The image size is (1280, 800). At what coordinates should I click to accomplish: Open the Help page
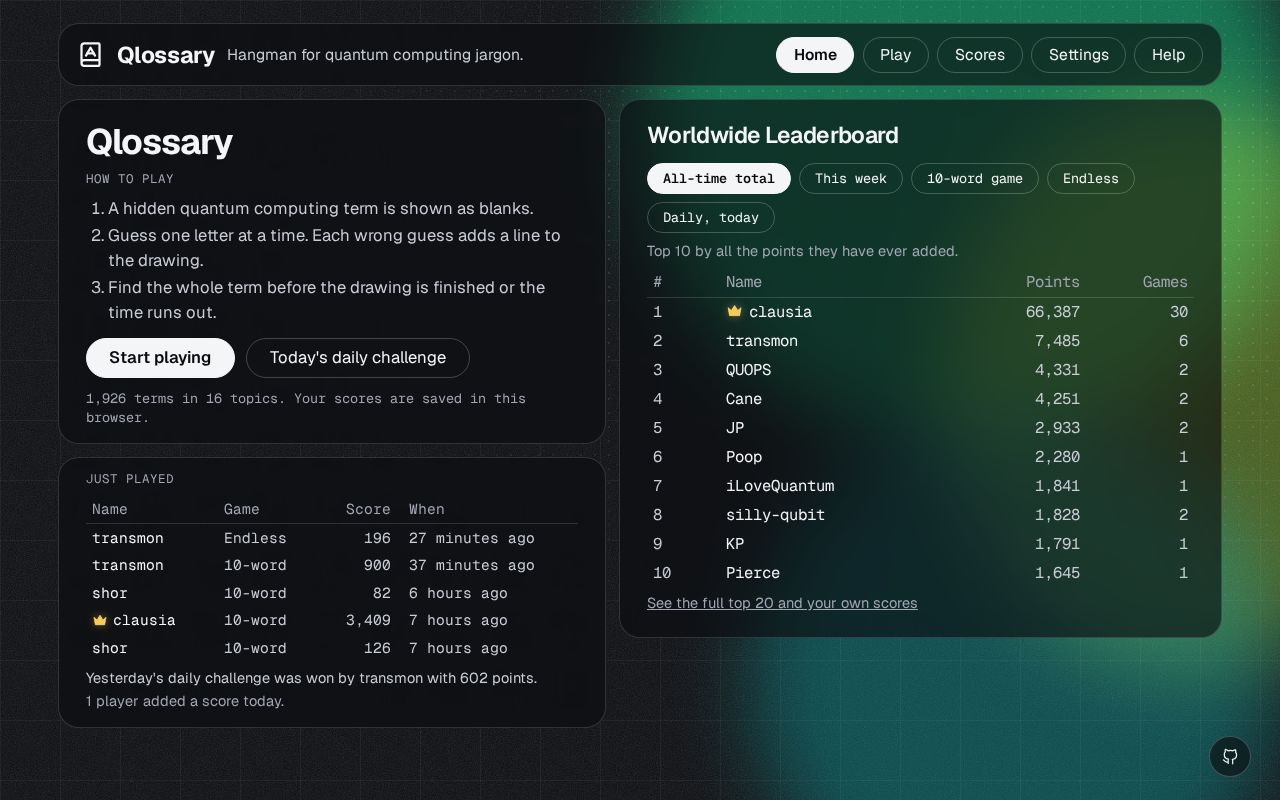pyautogui.click(x=1168, y=55)
